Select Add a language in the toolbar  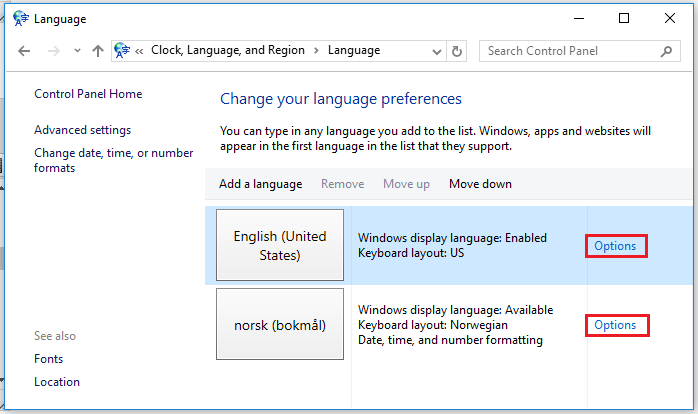[x=260, y=184]
